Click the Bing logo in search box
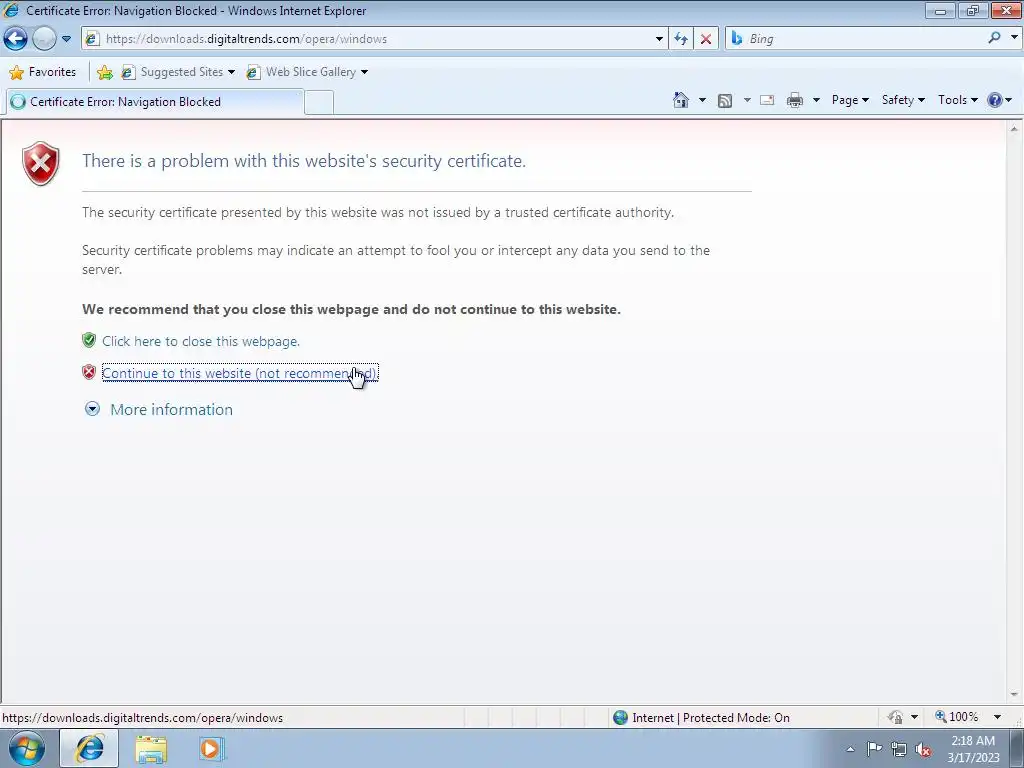This screenshot has width=1024, height=768. [737, 39]
